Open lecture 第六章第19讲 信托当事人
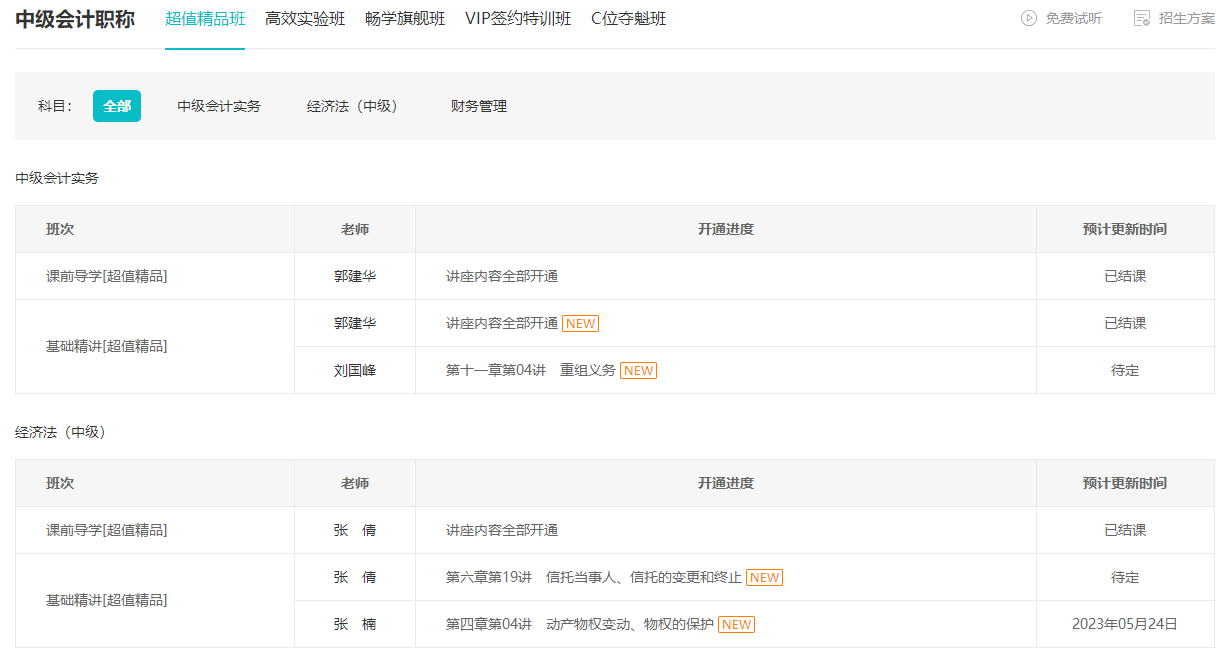 [593, 578]
